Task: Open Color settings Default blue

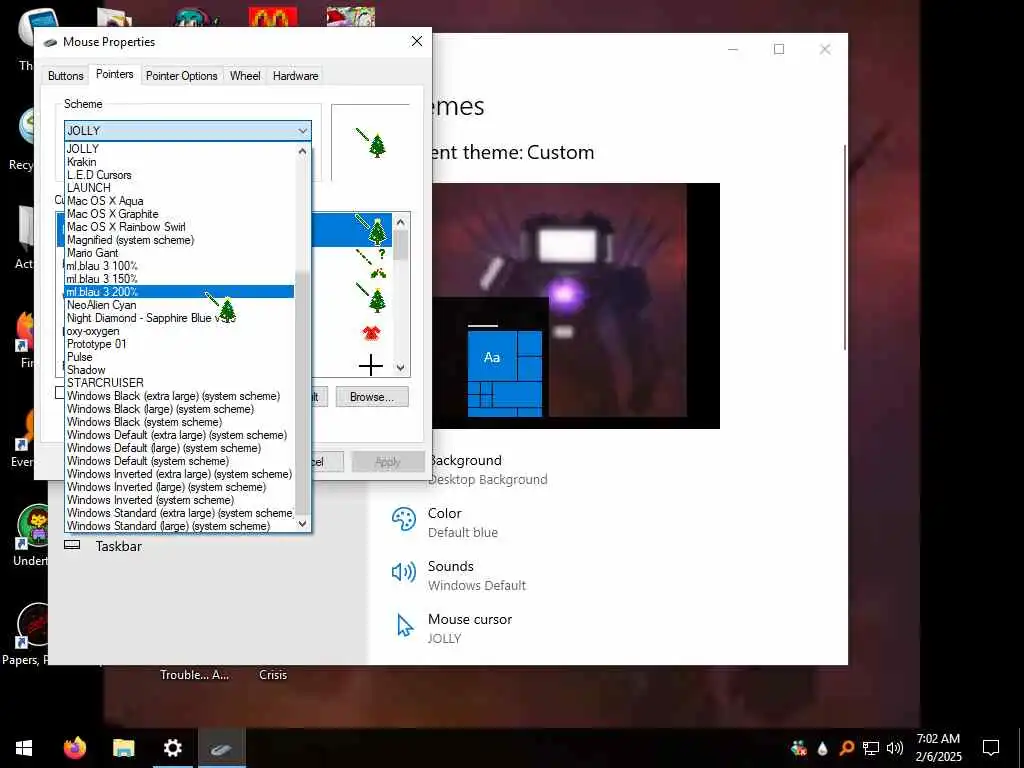Action: point(462,522)
